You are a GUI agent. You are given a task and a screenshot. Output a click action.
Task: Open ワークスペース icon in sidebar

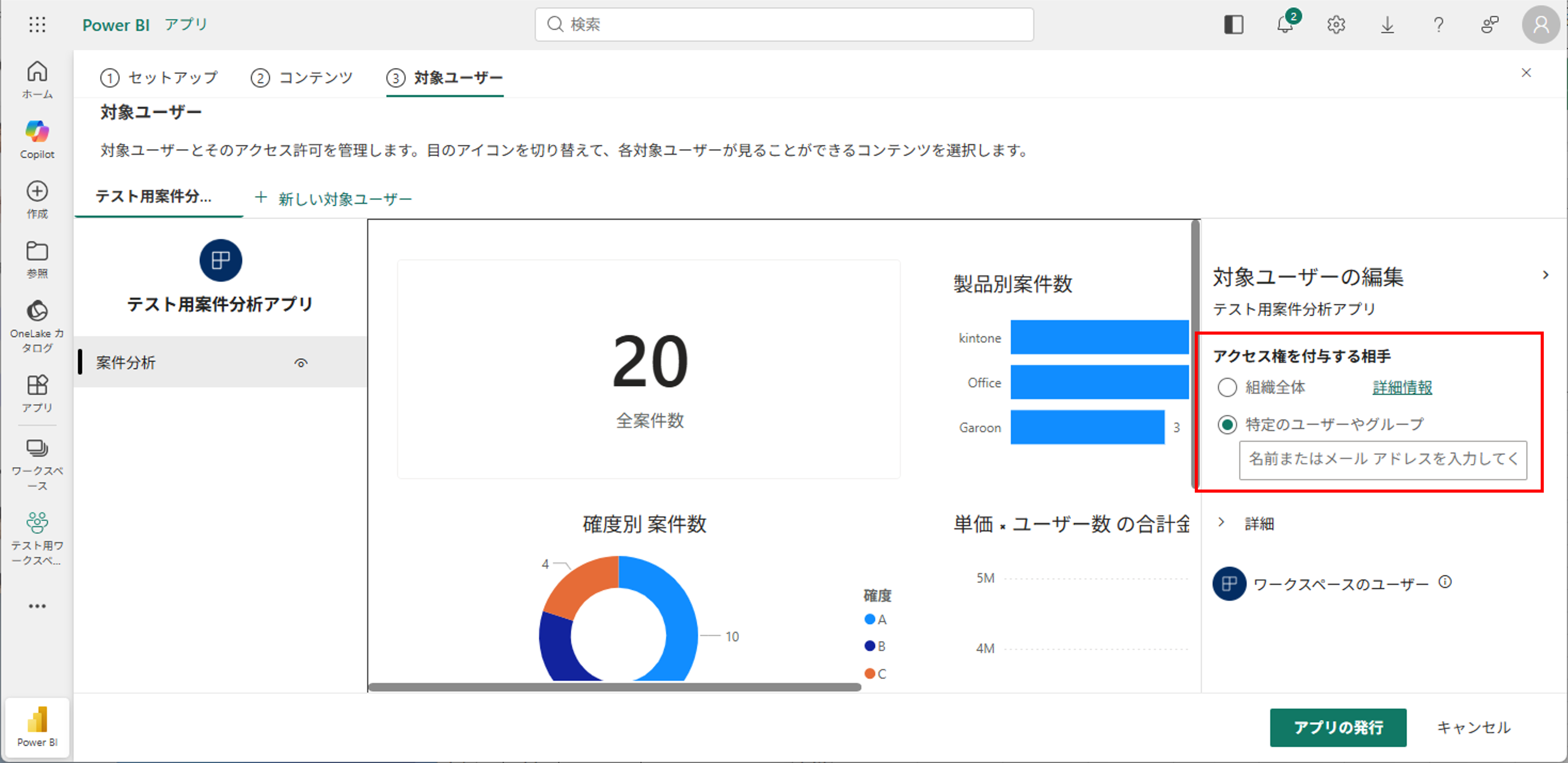[x=37, y=449]
